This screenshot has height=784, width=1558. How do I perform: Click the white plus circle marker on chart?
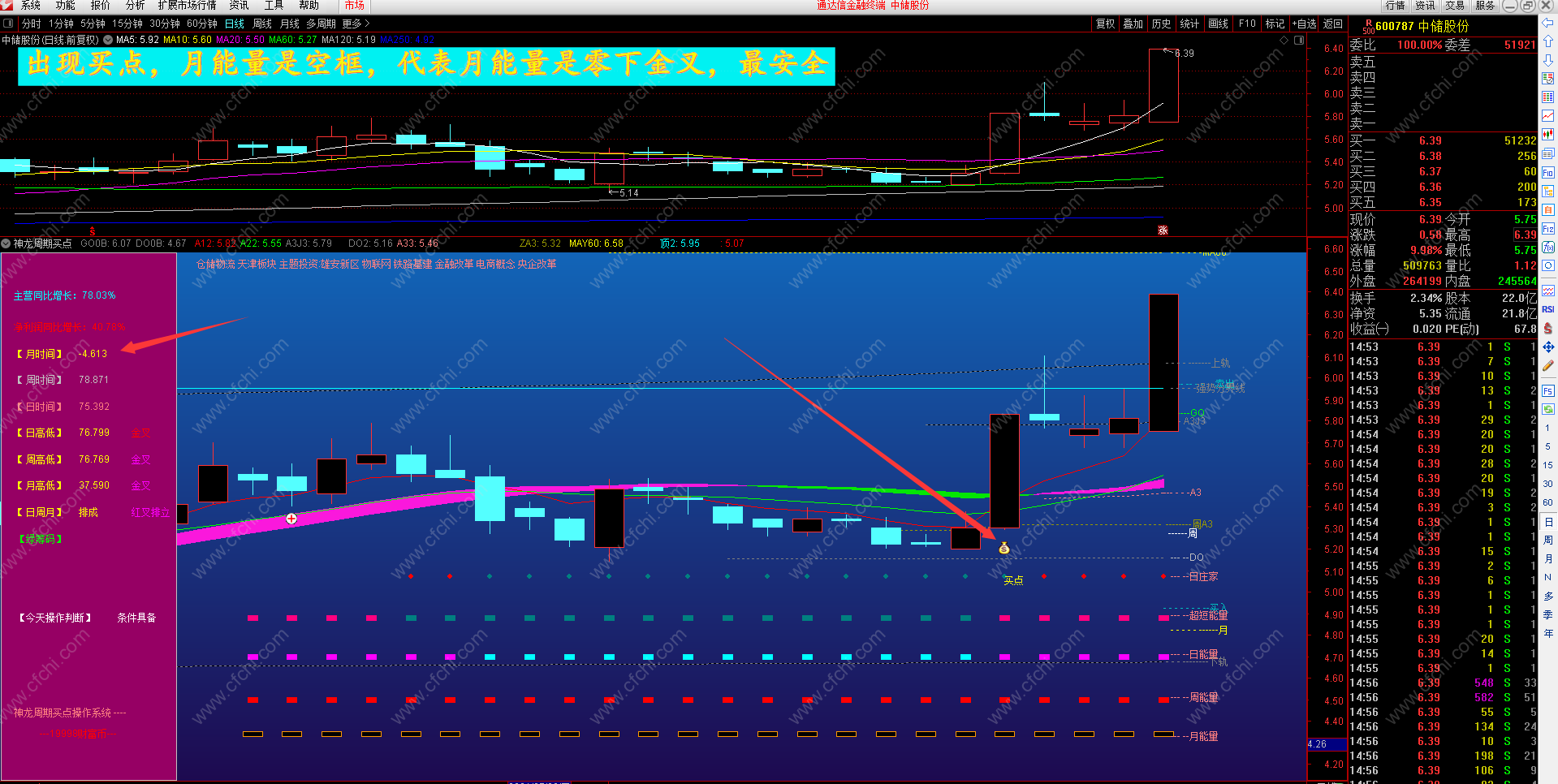tap(291, 519)
